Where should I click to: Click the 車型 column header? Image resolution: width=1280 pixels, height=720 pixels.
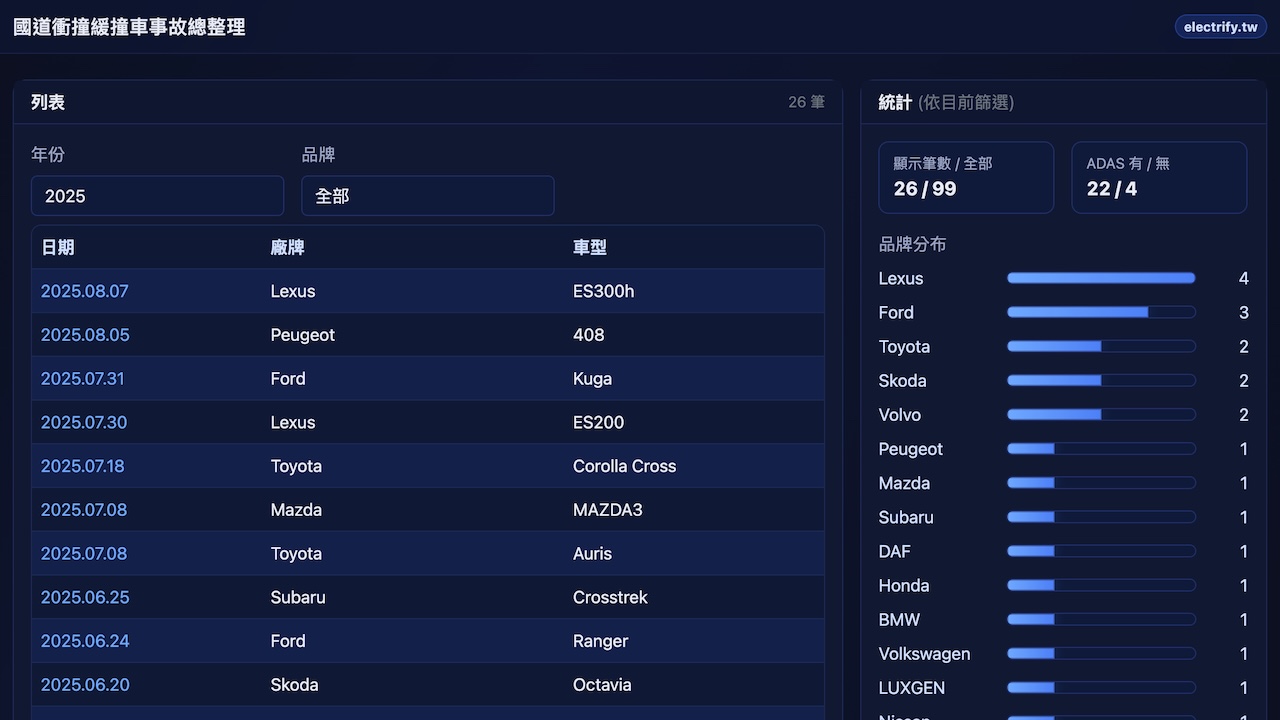coord(590,247)
